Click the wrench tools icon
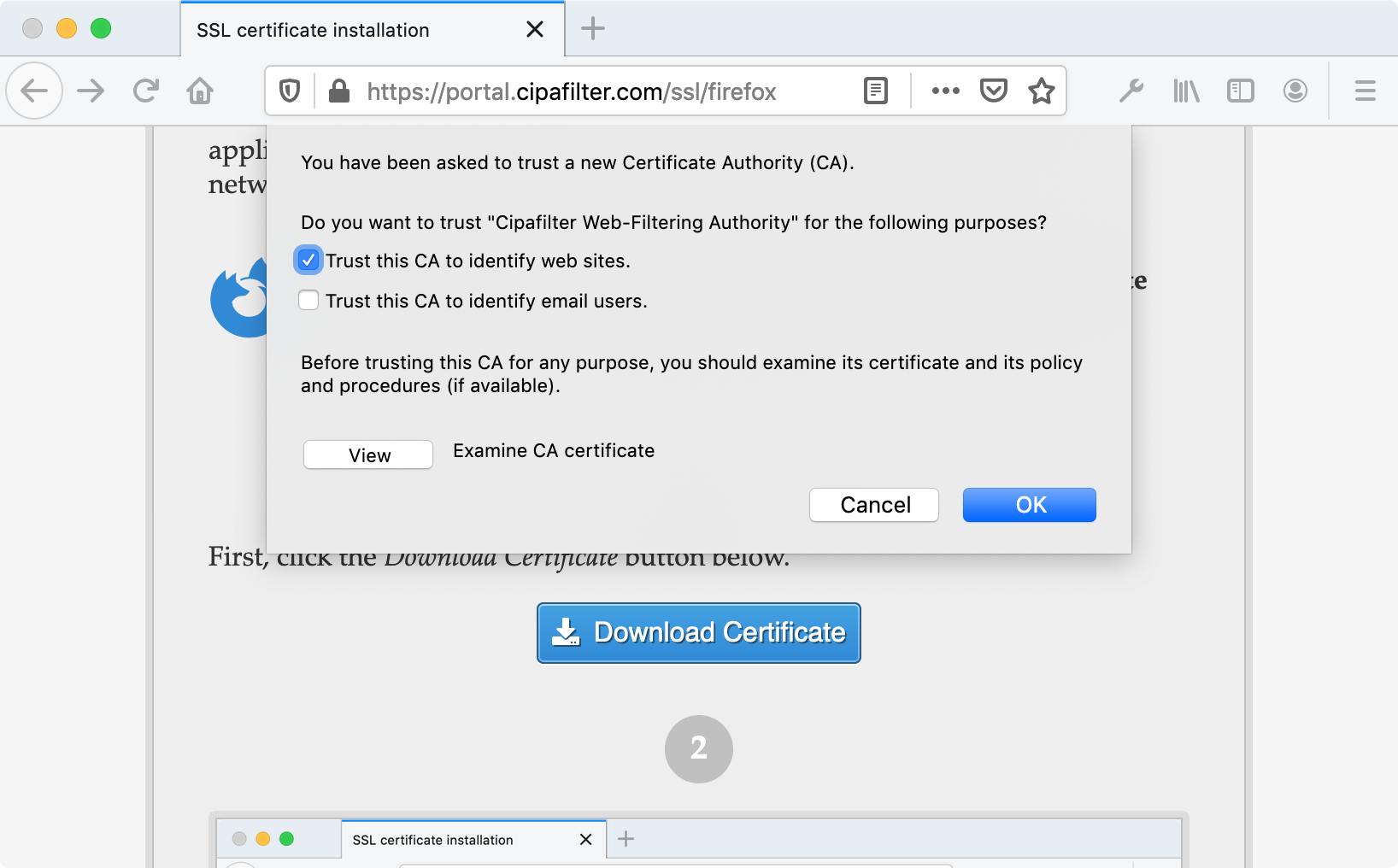The image size is (1398, 868). point(1131,91)
